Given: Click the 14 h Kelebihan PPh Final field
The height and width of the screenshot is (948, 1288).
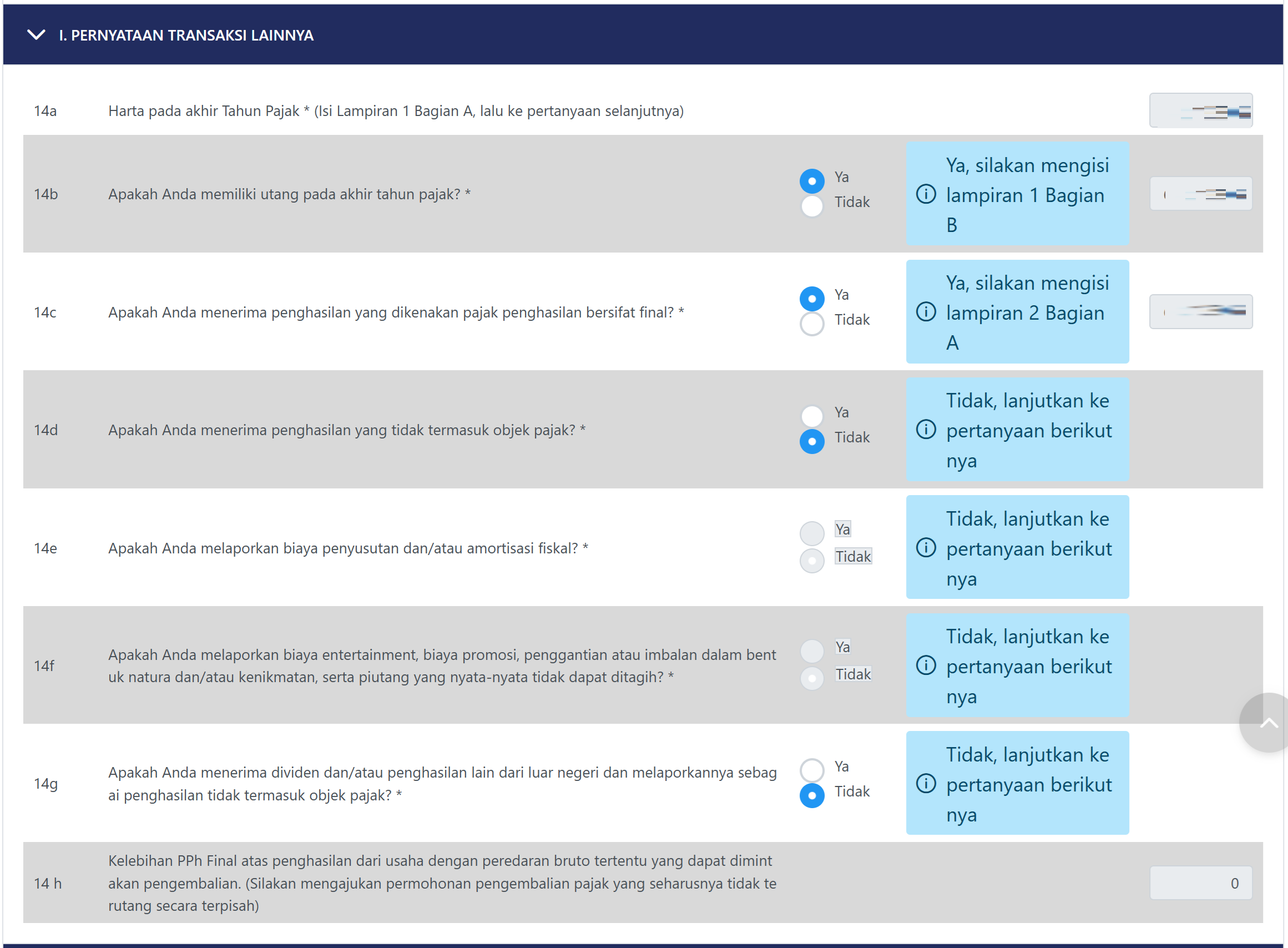Looking at the screenshot, I should 1200,883.
